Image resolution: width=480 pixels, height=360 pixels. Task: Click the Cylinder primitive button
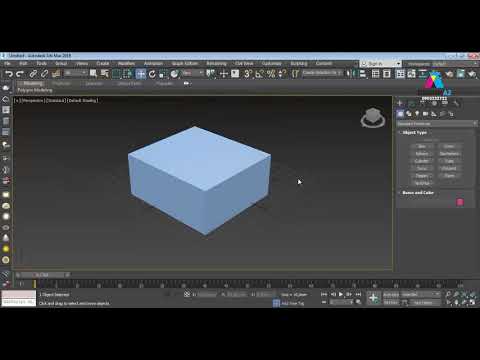pos(422,161)
